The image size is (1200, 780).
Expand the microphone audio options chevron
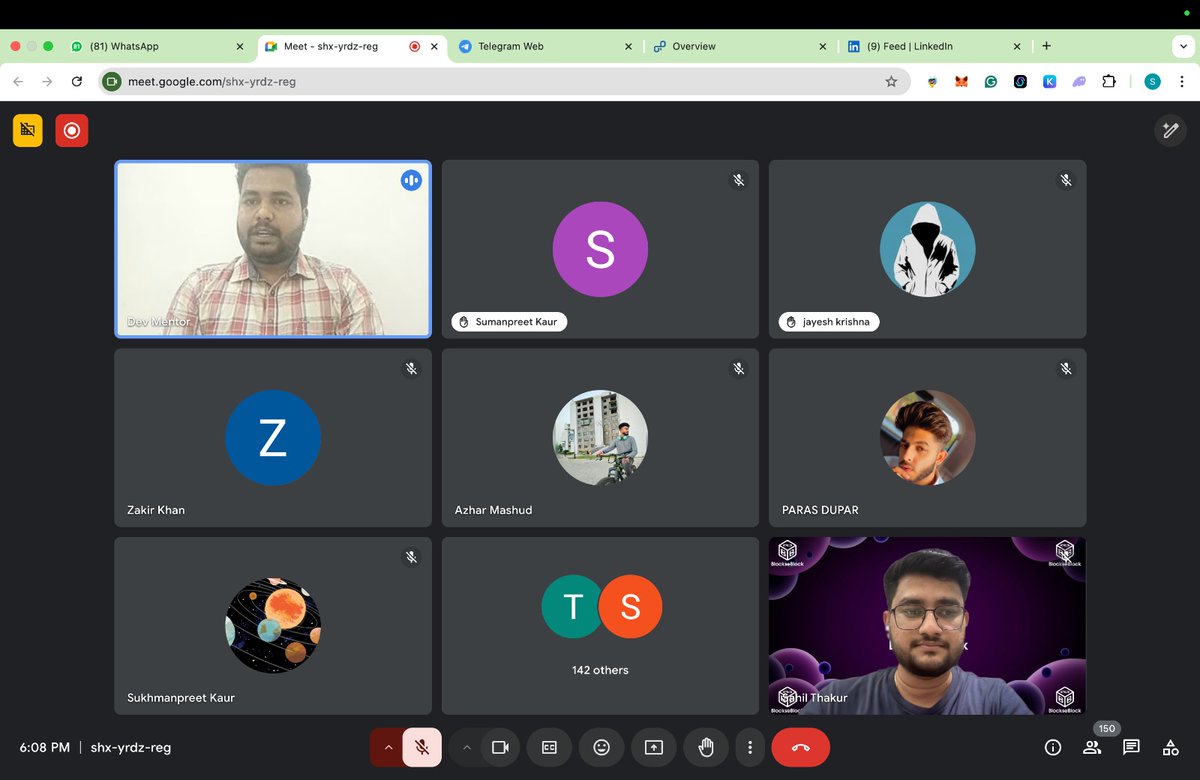pyautogui.click(x=388, y=747)
